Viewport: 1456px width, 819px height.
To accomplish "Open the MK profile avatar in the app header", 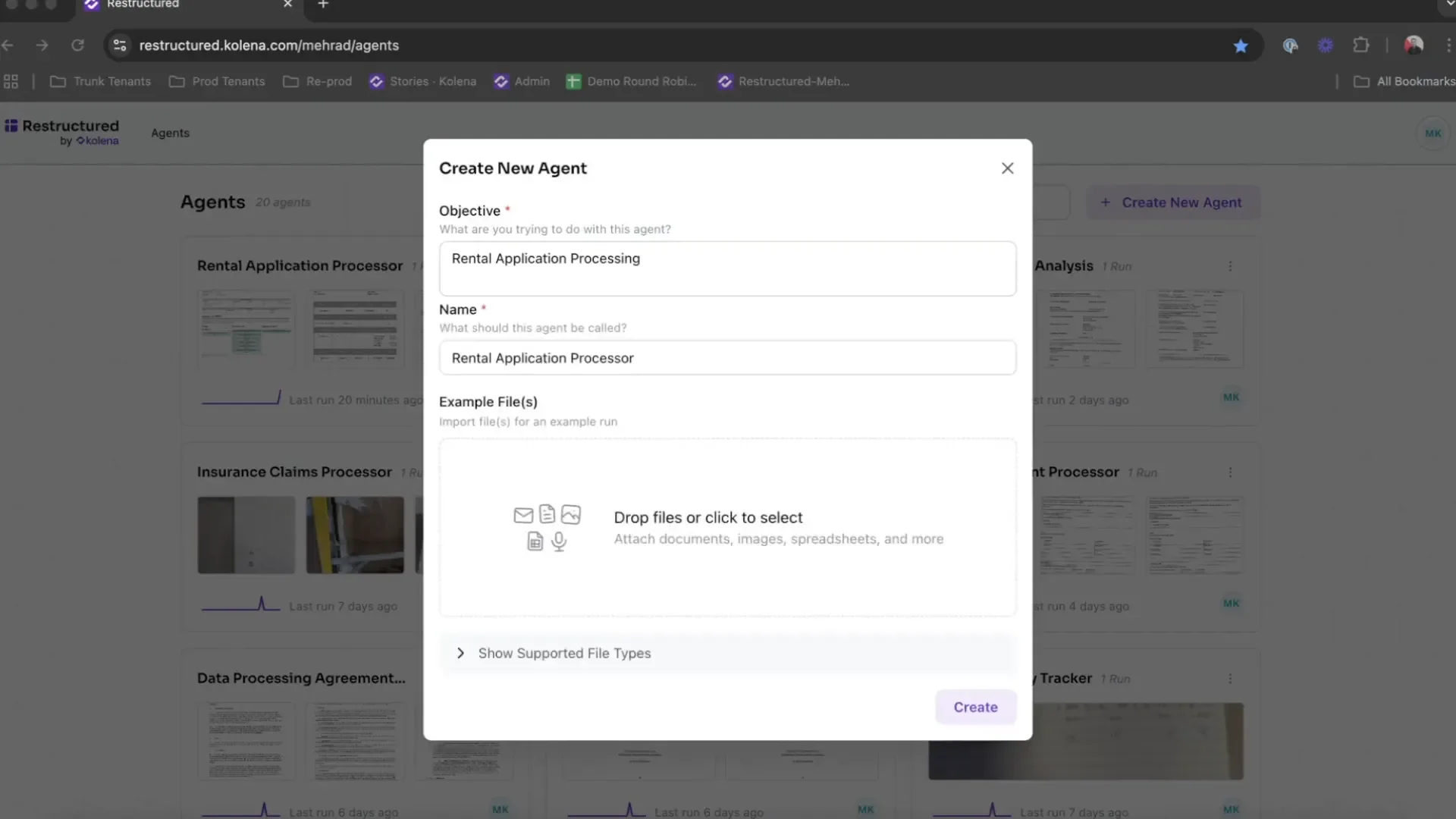I will (x=1432, y=133).
